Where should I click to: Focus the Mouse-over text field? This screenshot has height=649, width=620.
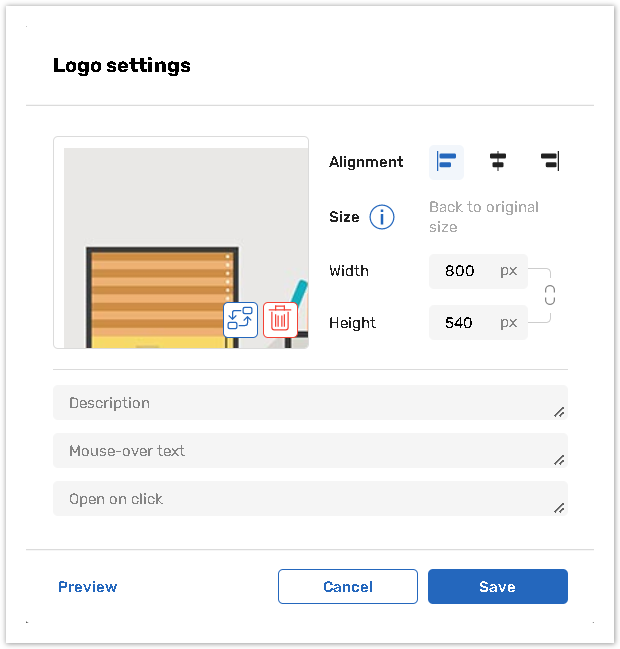[x=300, y=451]
